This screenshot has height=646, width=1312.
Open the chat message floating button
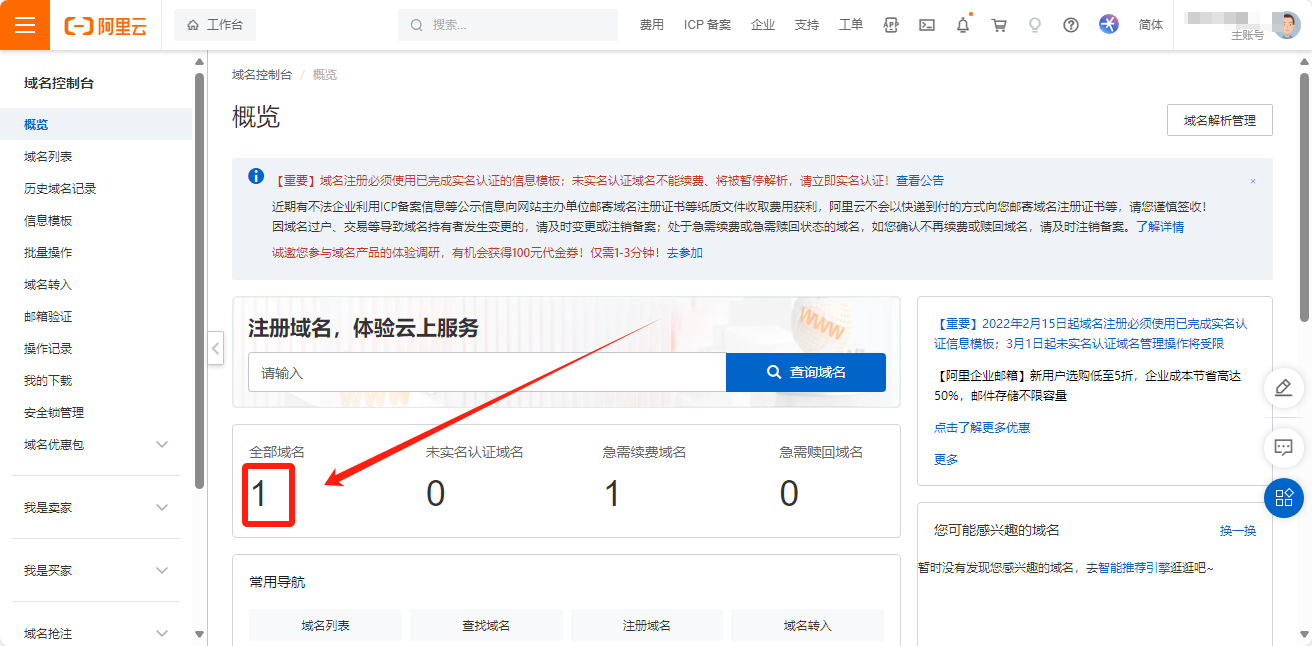pos(1284,447)
